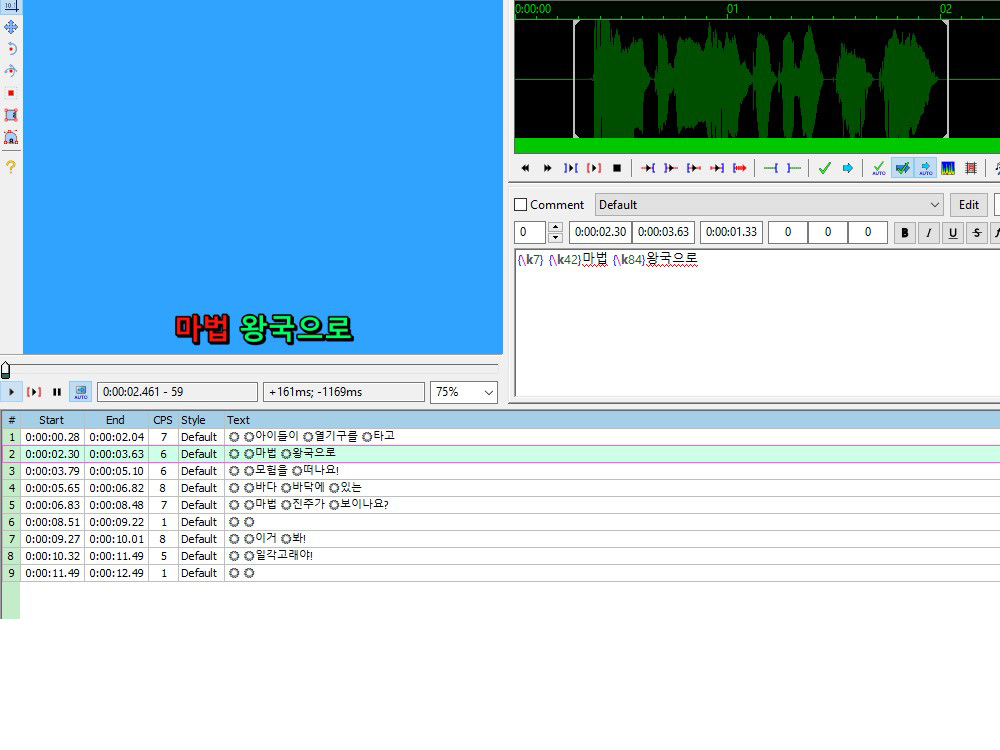The image size is (1000, 750).
Task: Stop audio playback square button
Action: click(x=617, y=168)
